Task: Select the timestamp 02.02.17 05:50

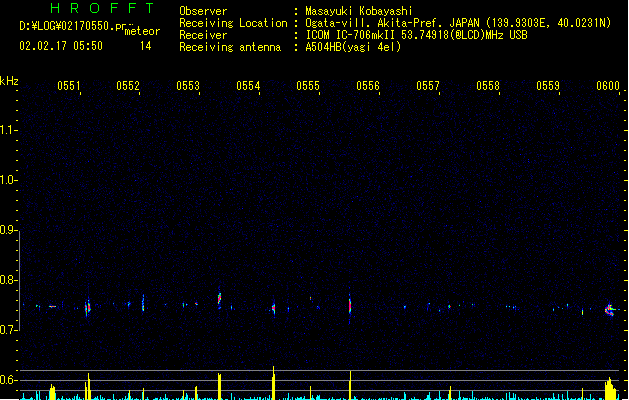Action: click(61, 46)
